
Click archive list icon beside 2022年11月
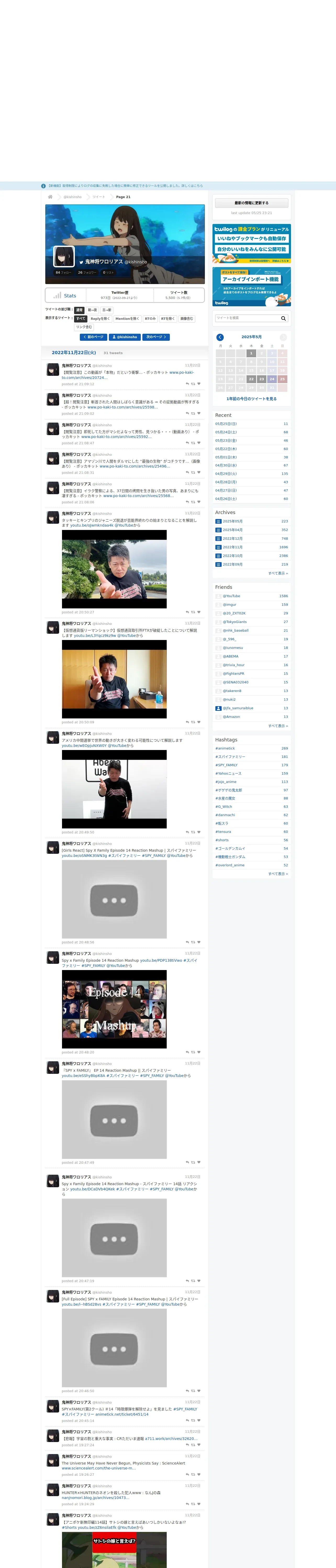pos(218,547)
